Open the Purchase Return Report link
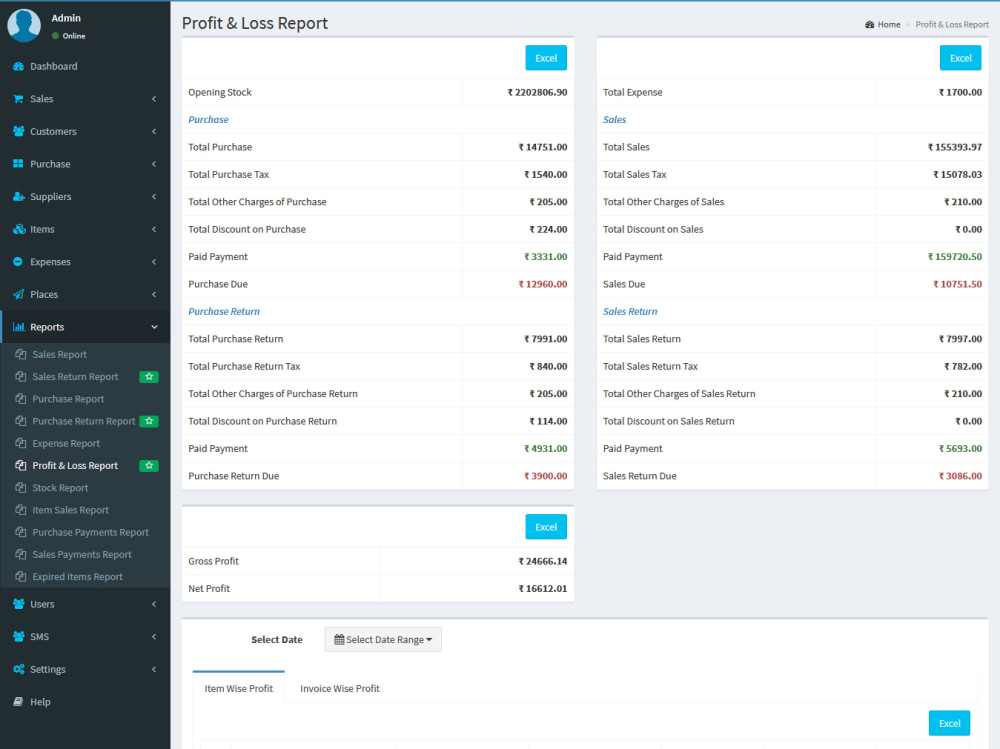Viewport: 1000px width, 749px height. point(84,421)
